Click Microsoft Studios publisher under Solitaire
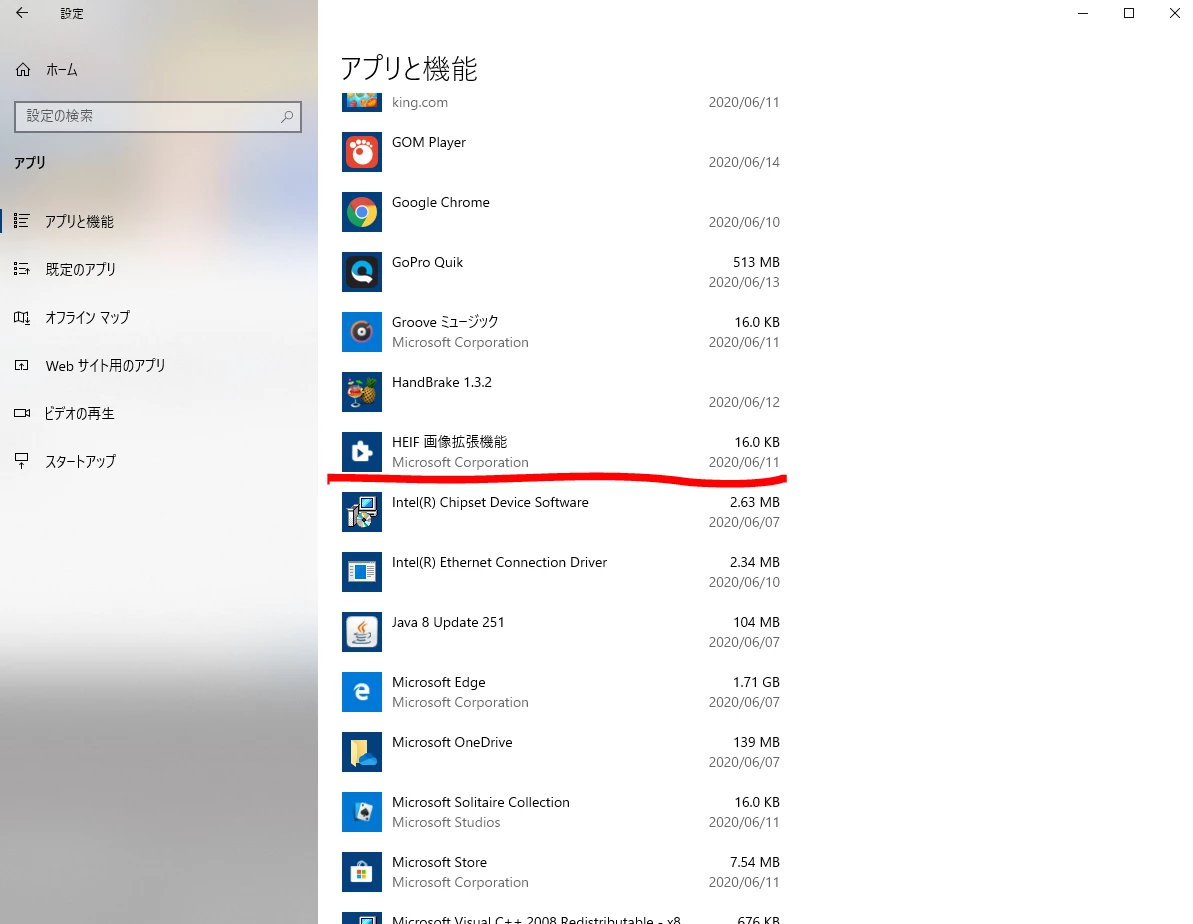Image resolution: width=1193 pixels, height=924 pixels. click(446, 822)
